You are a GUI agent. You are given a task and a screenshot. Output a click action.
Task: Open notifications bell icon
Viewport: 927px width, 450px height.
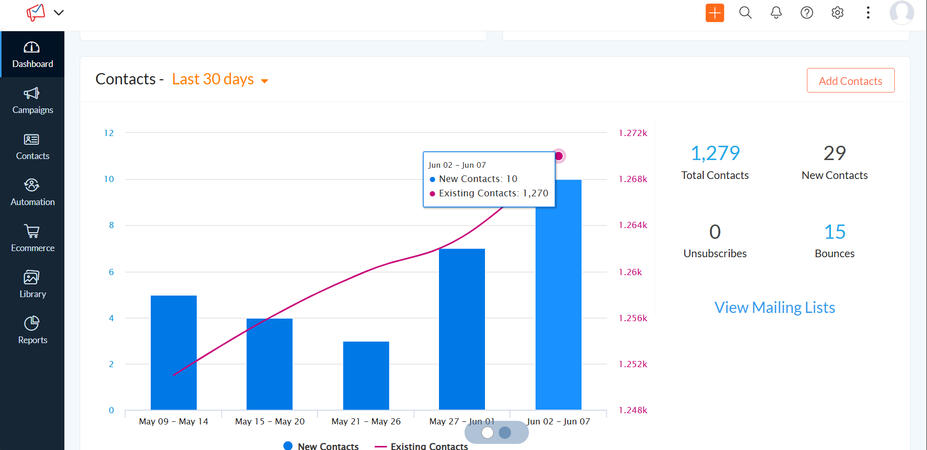pyautogui.click(x=776, y=13)
